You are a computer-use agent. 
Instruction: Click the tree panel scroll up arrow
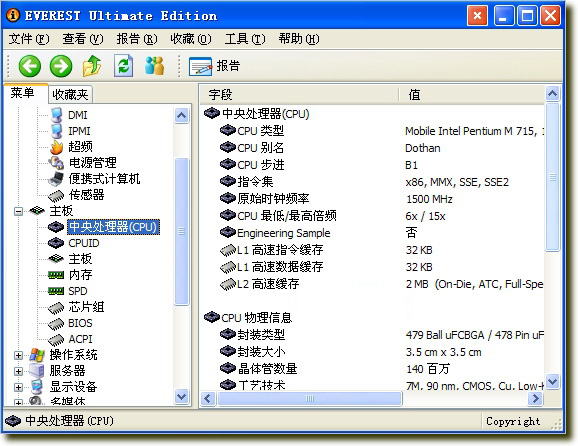[x=181, y=115]
